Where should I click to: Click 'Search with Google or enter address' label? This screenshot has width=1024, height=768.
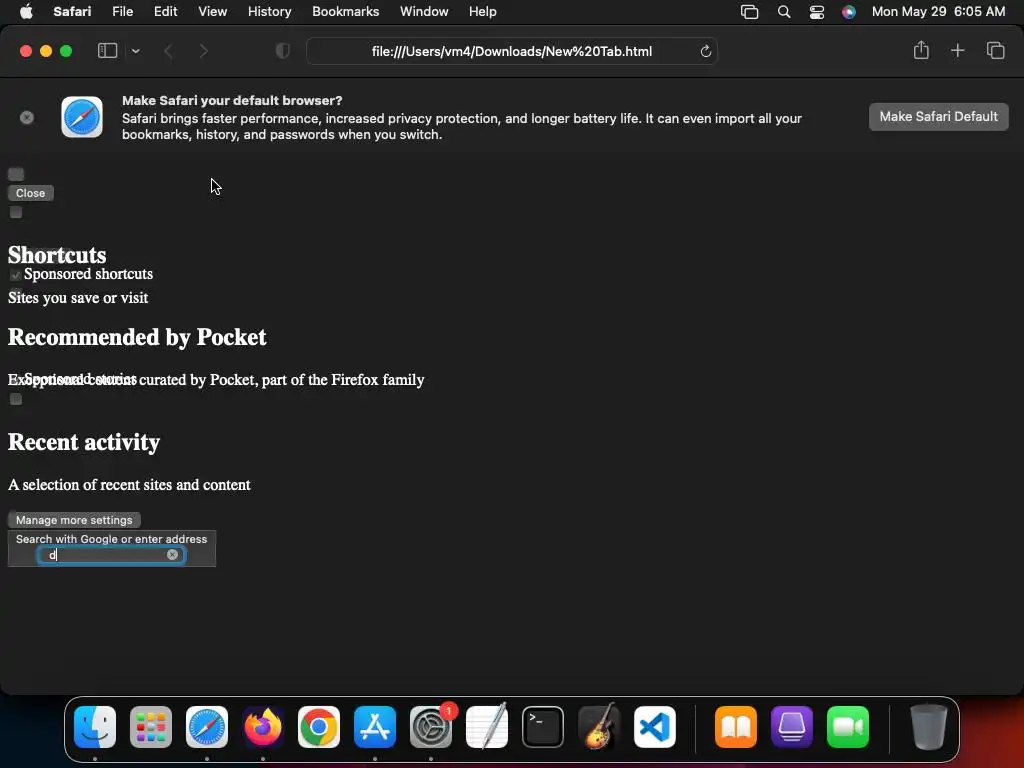click(111, 539)
